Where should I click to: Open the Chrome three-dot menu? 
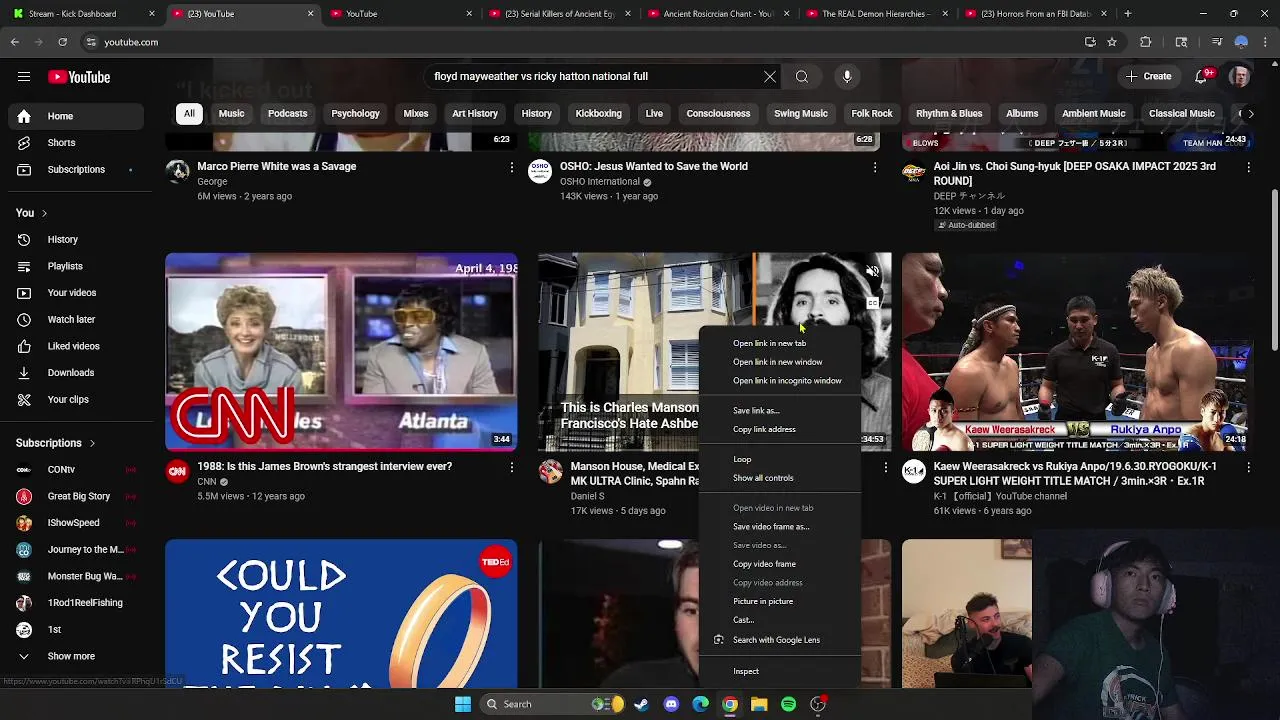pyautogui.click(x=1265, y=42)
